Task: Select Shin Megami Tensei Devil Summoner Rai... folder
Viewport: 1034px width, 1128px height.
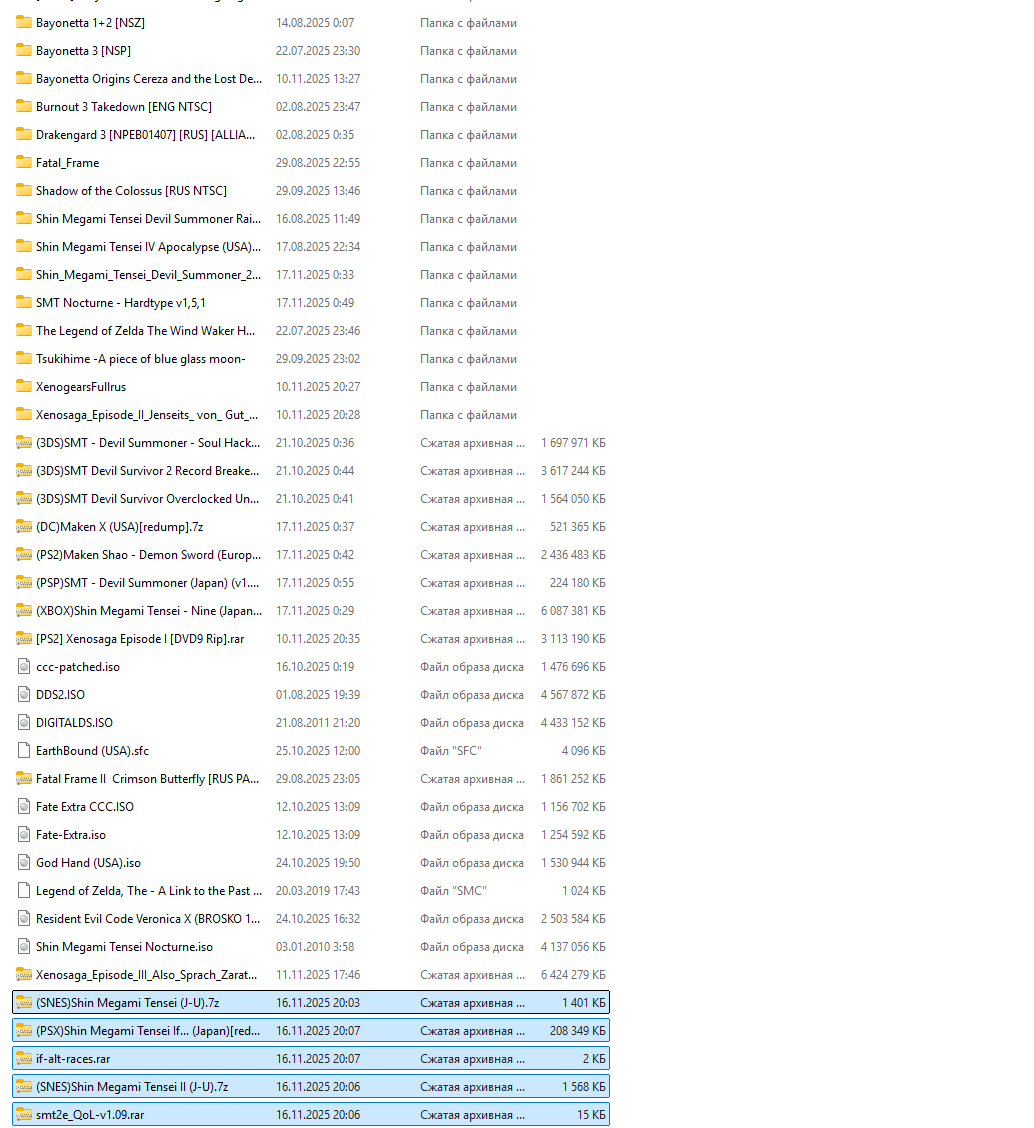Action: pos(148,219)
